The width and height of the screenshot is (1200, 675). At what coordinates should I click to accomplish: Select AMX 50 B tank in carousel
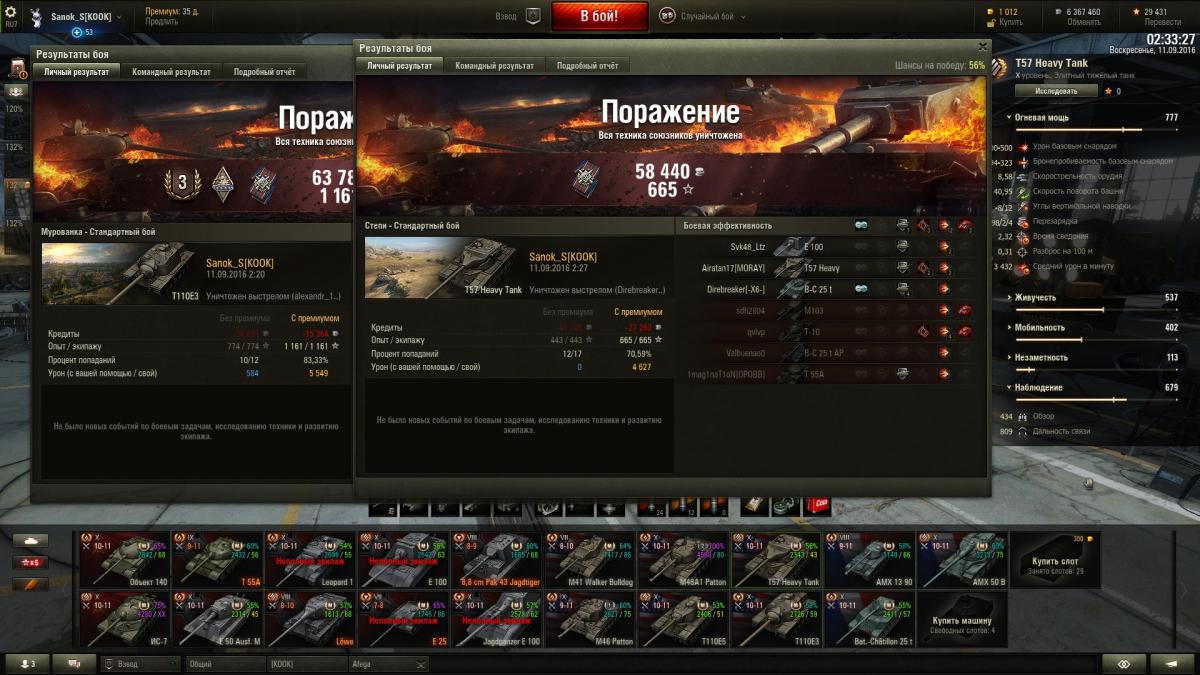[x=961, y=559]
